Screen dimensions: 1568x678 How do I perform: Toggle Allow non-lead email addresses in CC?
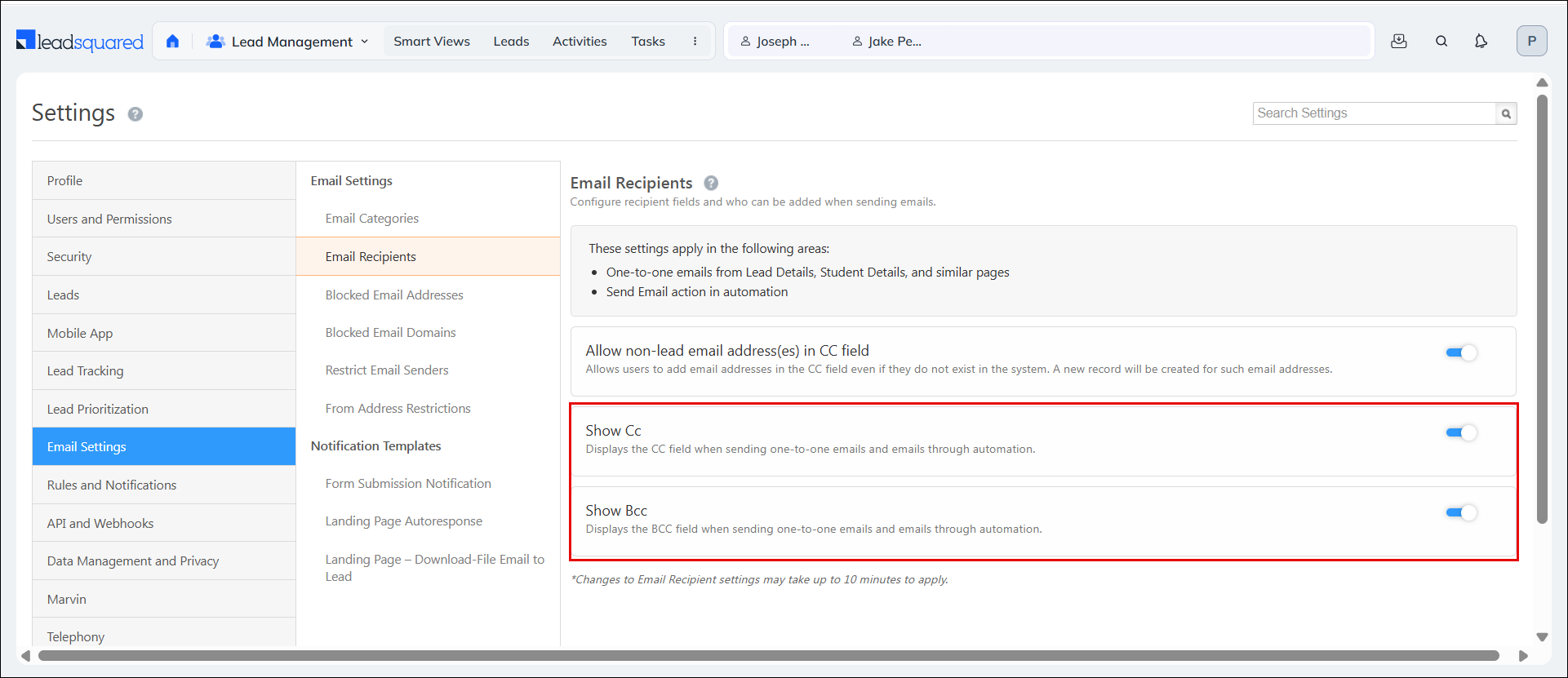point(1461,352)
